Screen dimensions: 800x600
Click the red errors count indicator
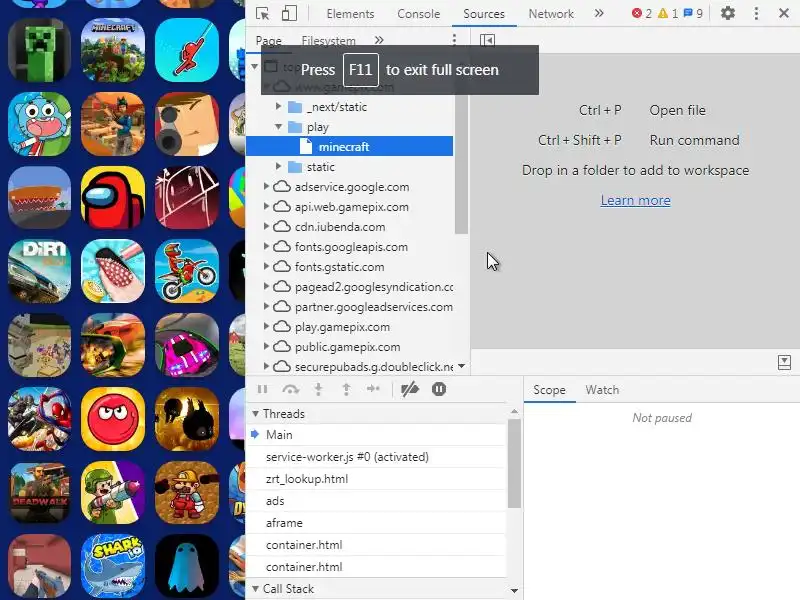click(641, 13)
